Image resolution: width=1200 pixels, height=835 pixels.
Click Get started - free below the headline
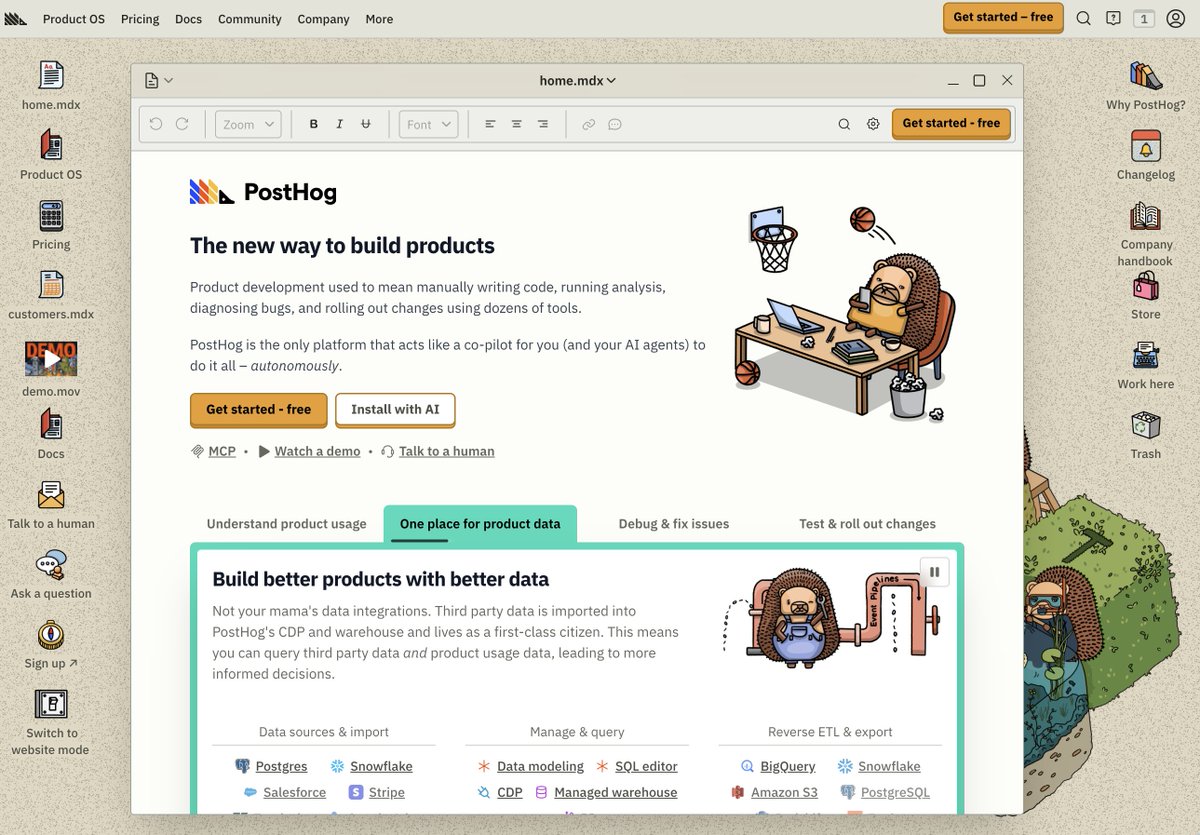258,410
